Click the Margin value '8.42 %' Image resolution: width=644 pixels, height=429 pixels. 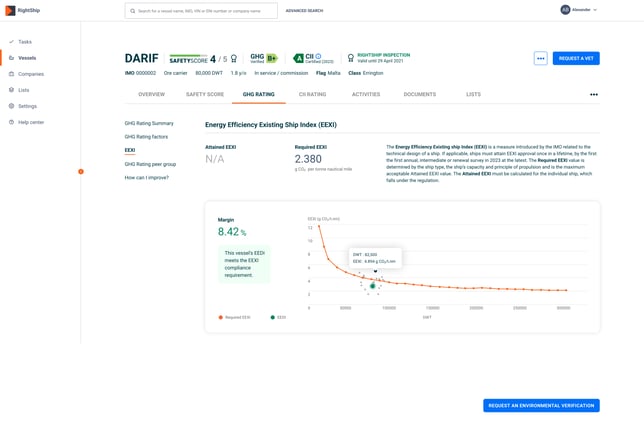[232, 232]
